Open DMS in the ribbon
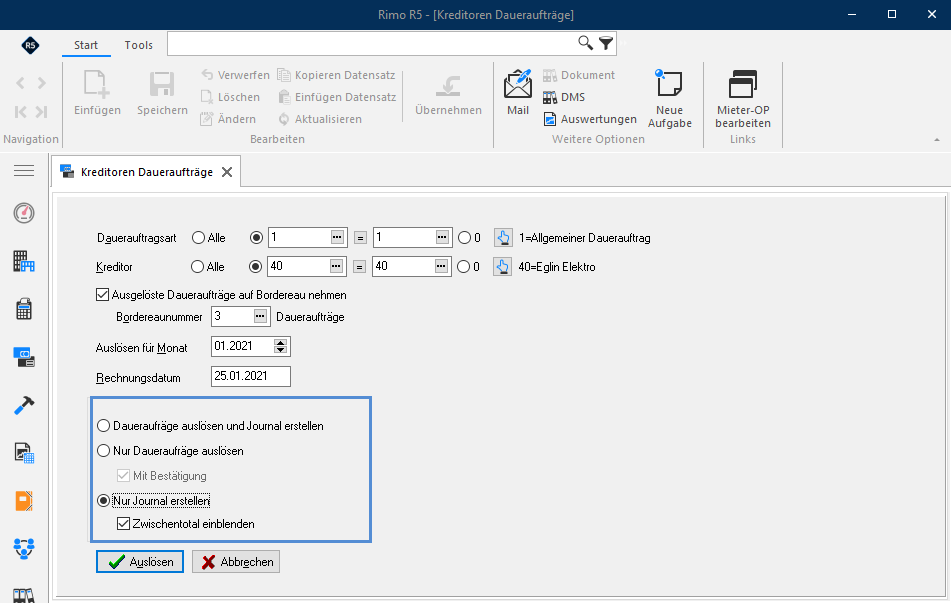The width and height of the screenshot is (951, 603). (564, 97)
